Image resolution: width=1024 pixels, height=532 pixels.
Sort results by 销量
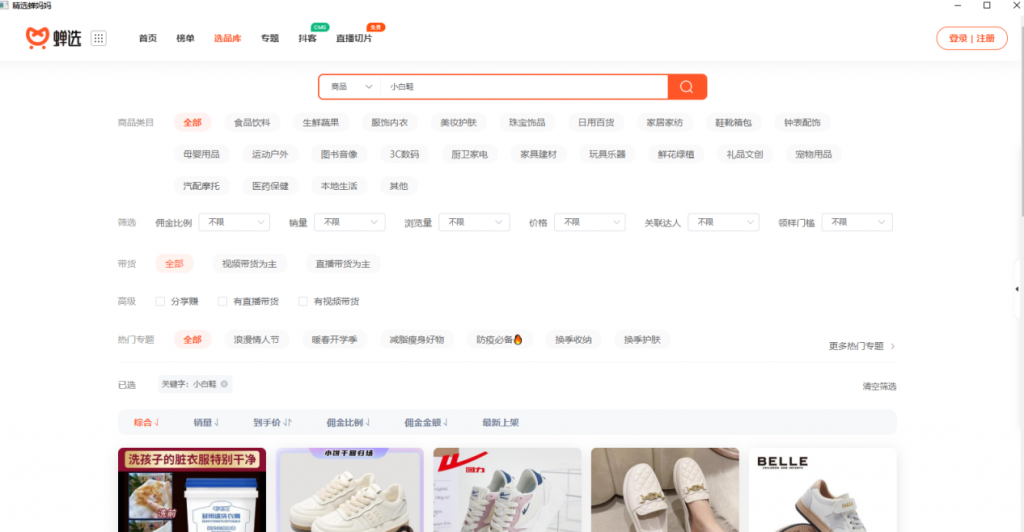click(206, 422)
